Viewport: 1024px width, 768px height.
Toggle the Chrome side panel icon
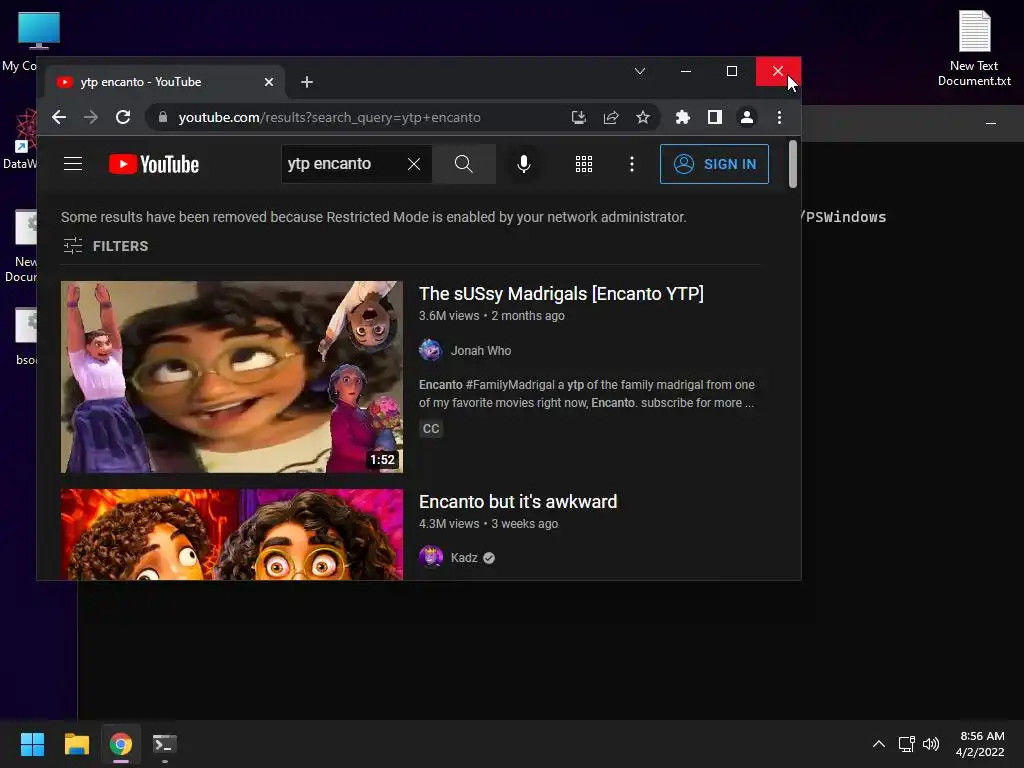click(714, 118)
